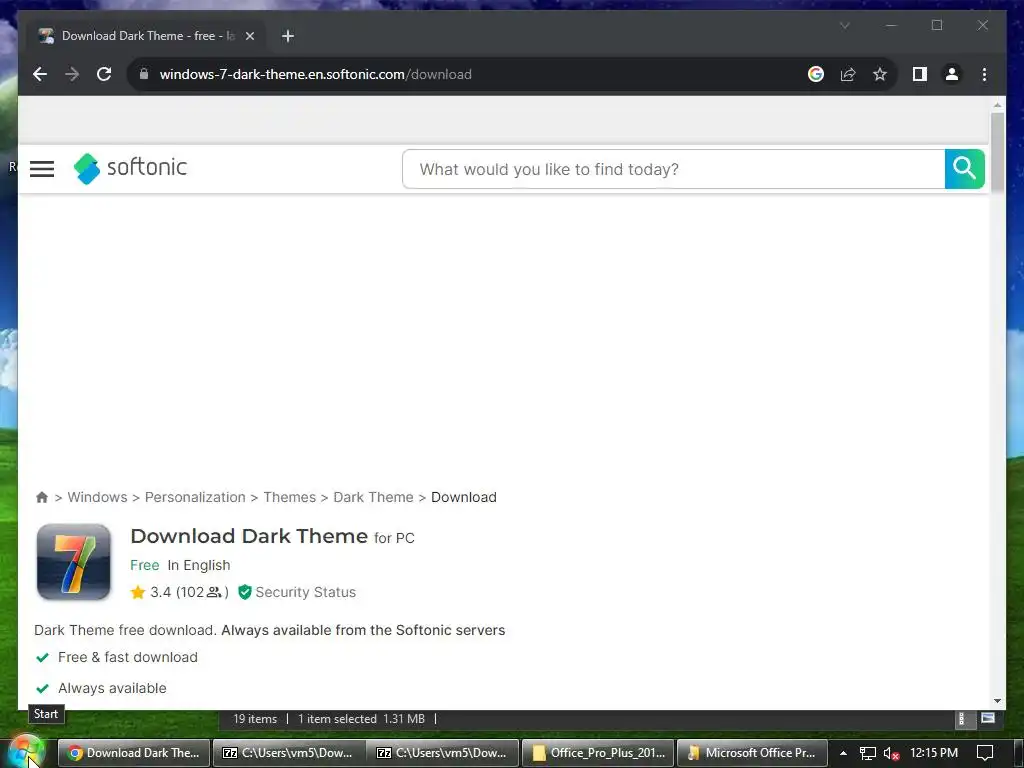Click the forward navigation arrow
The height and width of the screenshot is (768, 1024).
pos(72,74)
